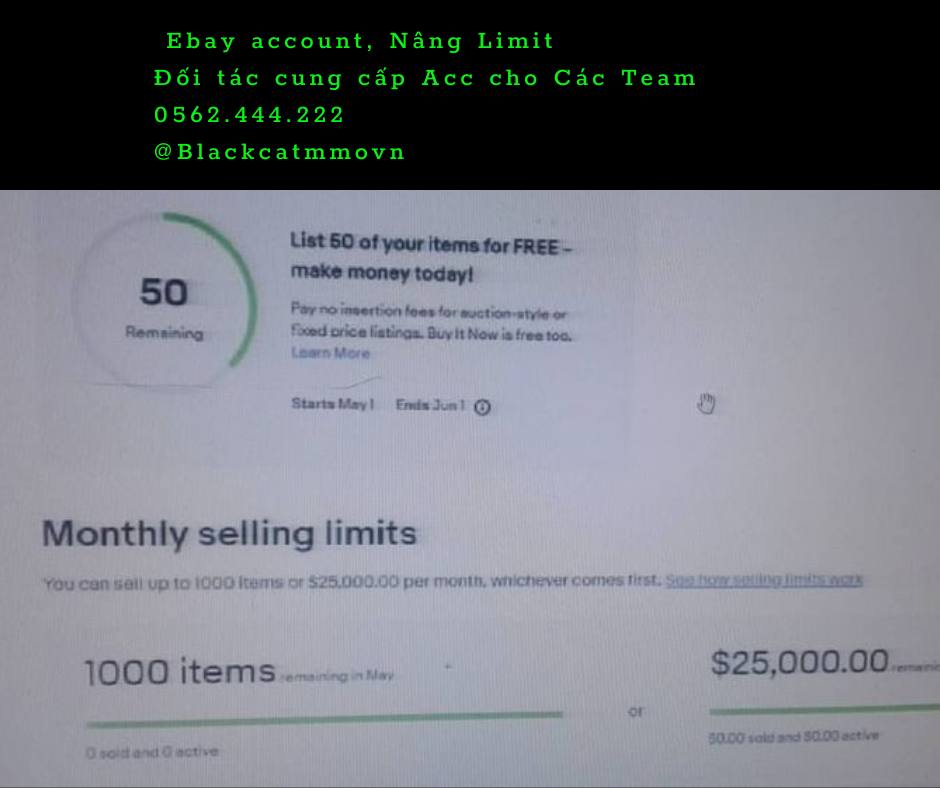The width and height of the screenshot is (940, 788).
Task: Click the 0 sold and 0 active text
Action: click(x=151, y=752)
